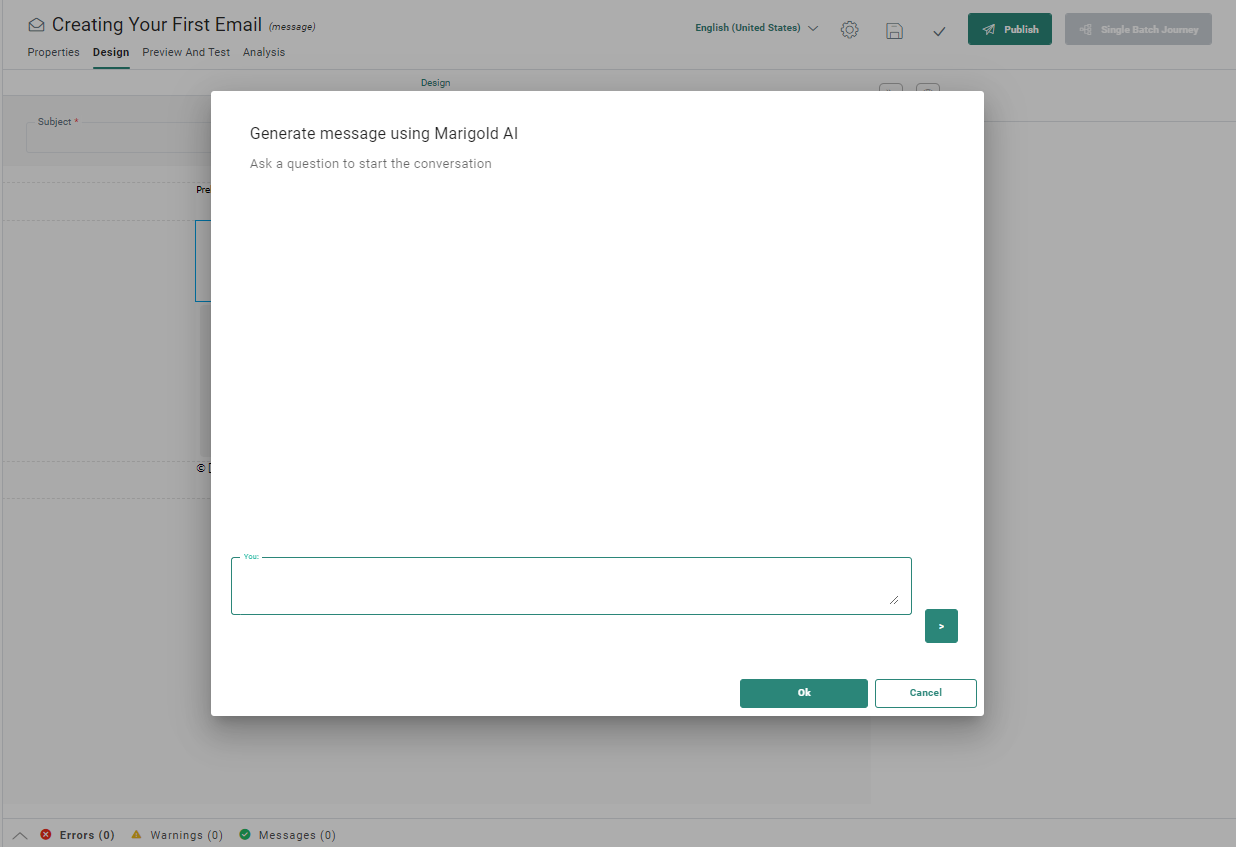Send the prompt with the '>' button

(941, 626)
